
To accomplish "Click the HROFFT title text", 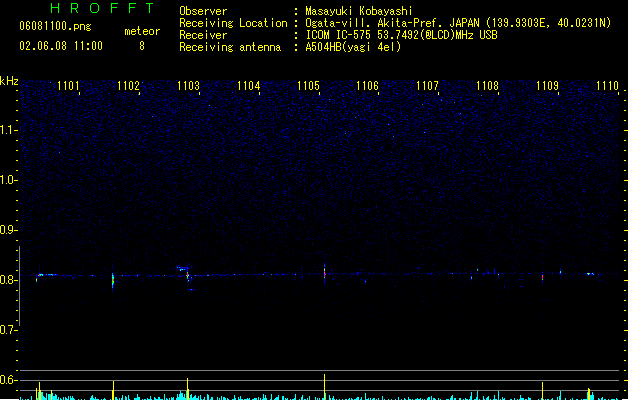I will [x=102, y=8].
